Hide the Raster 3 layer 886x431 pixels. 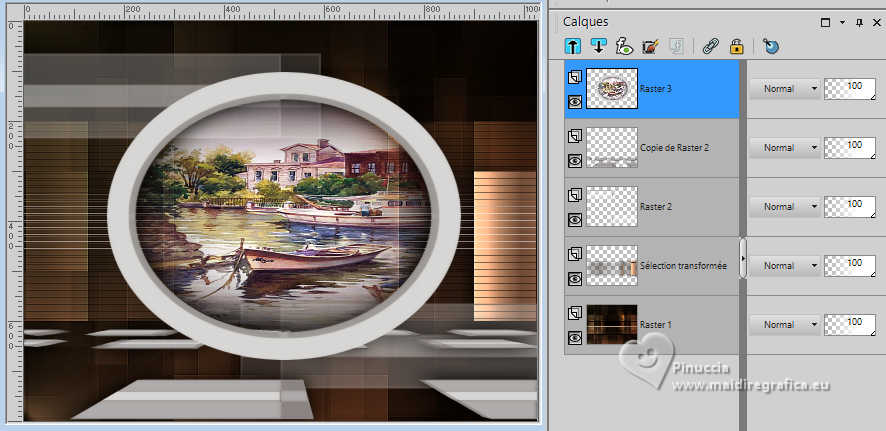[x=575, y=102]
